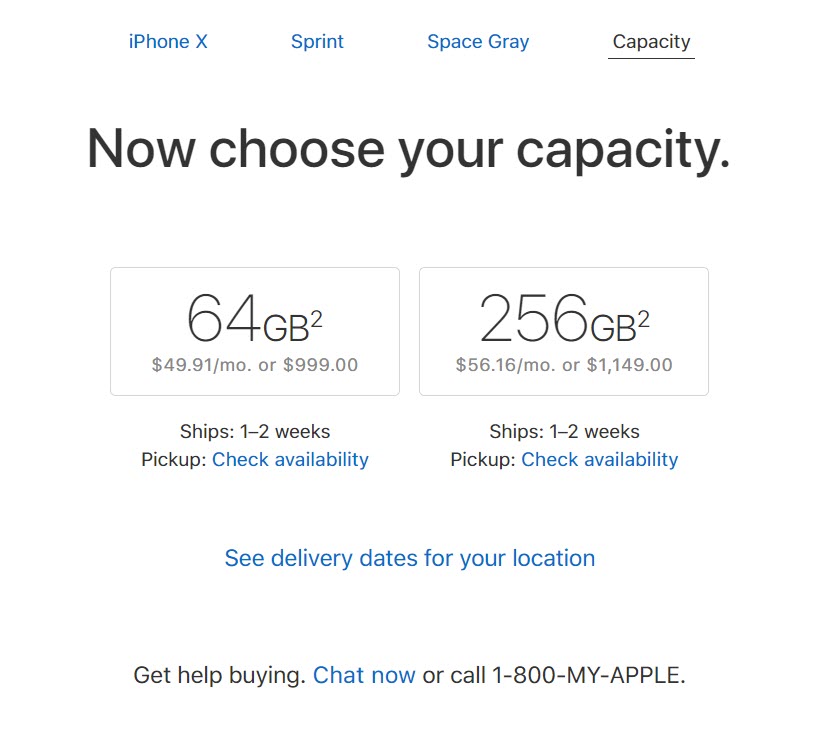Click the 1-800-MY-APPLE phone number
The image size is (815, 730).
(588, 674)
